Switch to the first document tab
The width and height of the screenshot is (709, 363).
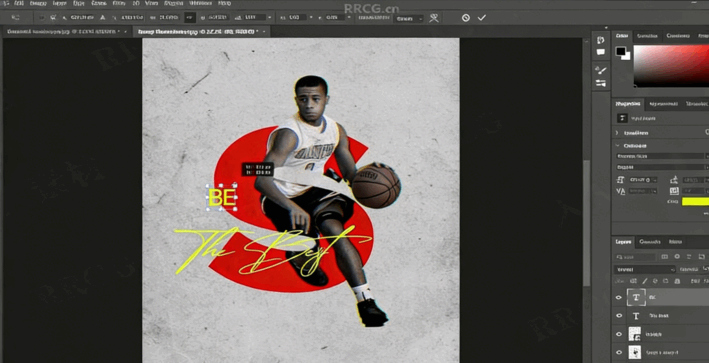point(67,32)
